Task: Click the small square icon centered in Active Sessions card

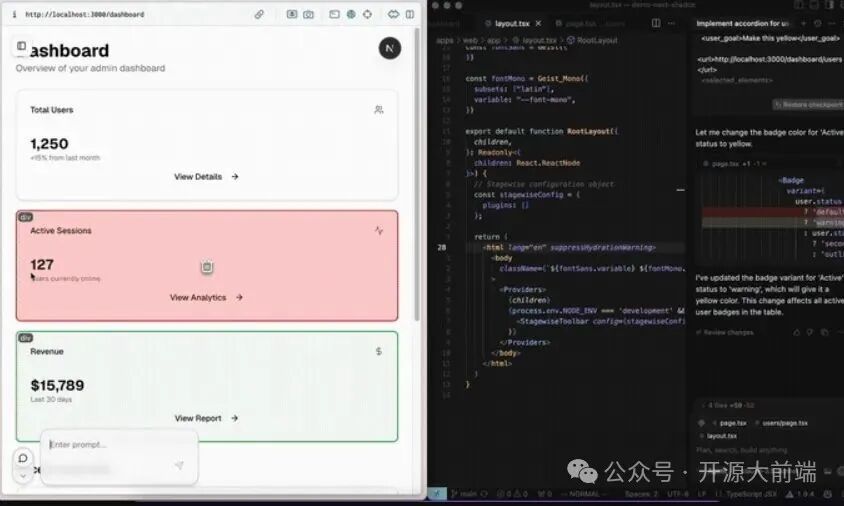Action: (x=207, y=267)
